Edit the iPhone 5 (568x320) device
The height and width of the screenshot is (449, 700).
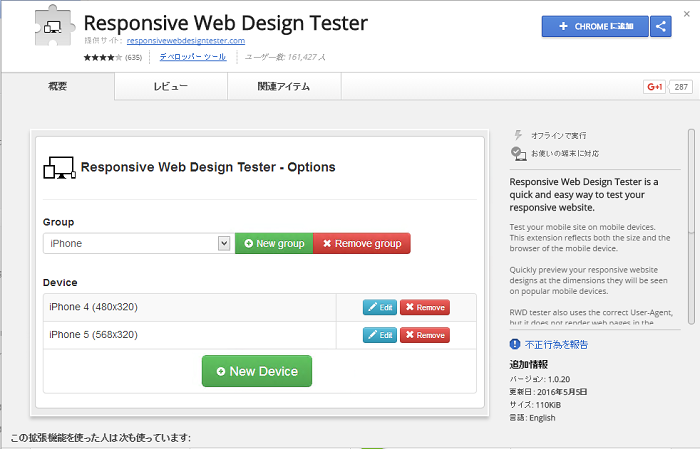[x=380, y=335]
